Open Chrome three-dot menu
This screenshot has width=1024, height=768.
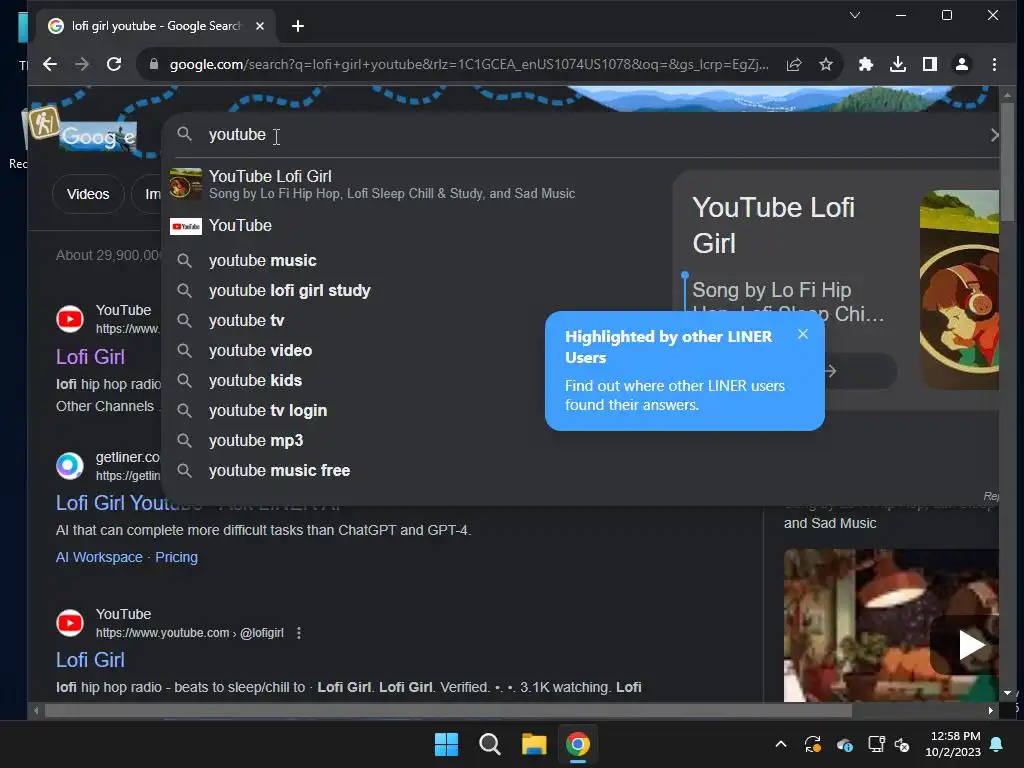coord(994,64)
